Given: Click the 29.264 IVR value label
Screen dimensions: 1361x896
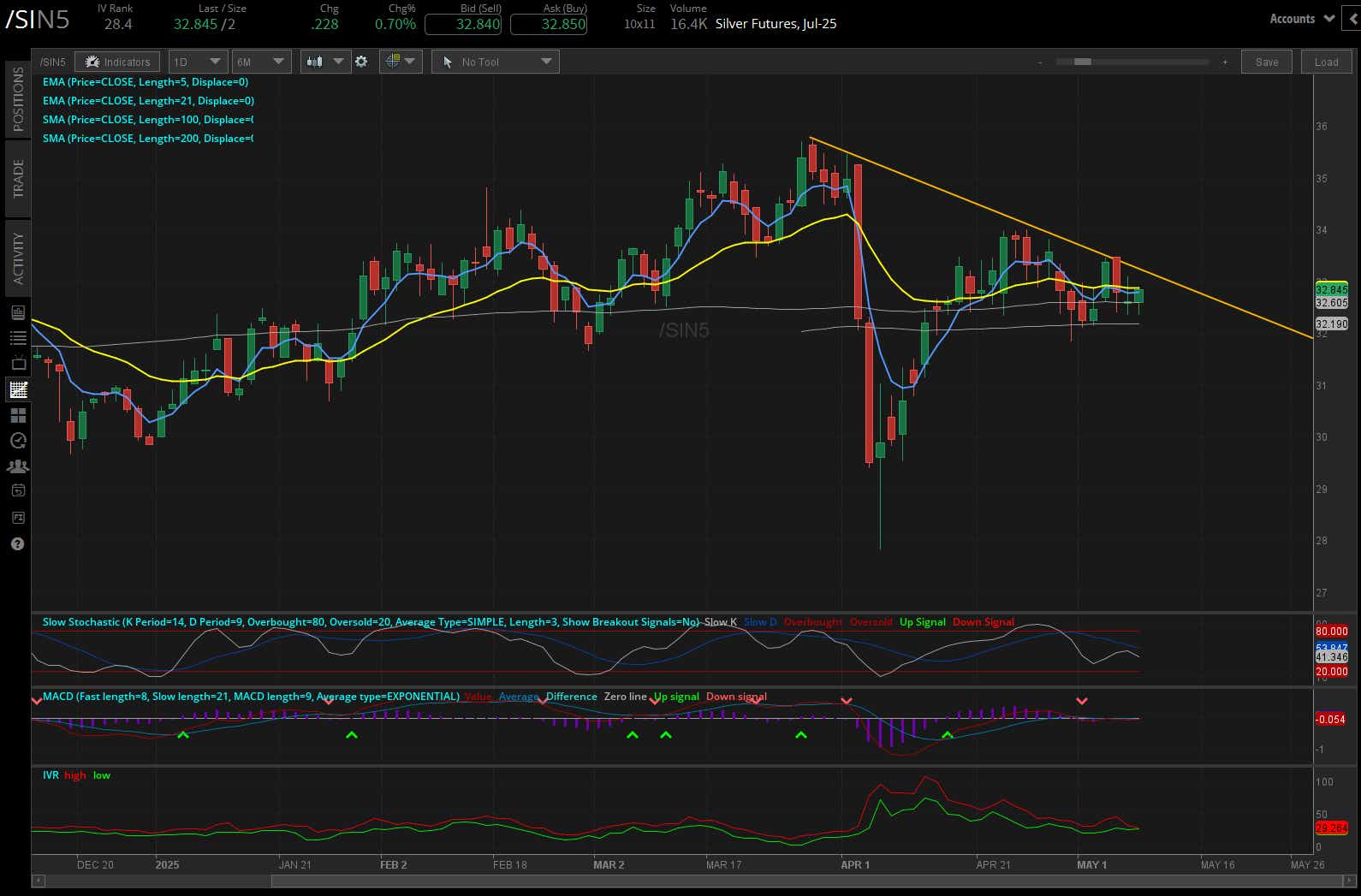Looking at the screenshot, I should click(1331, 828).
